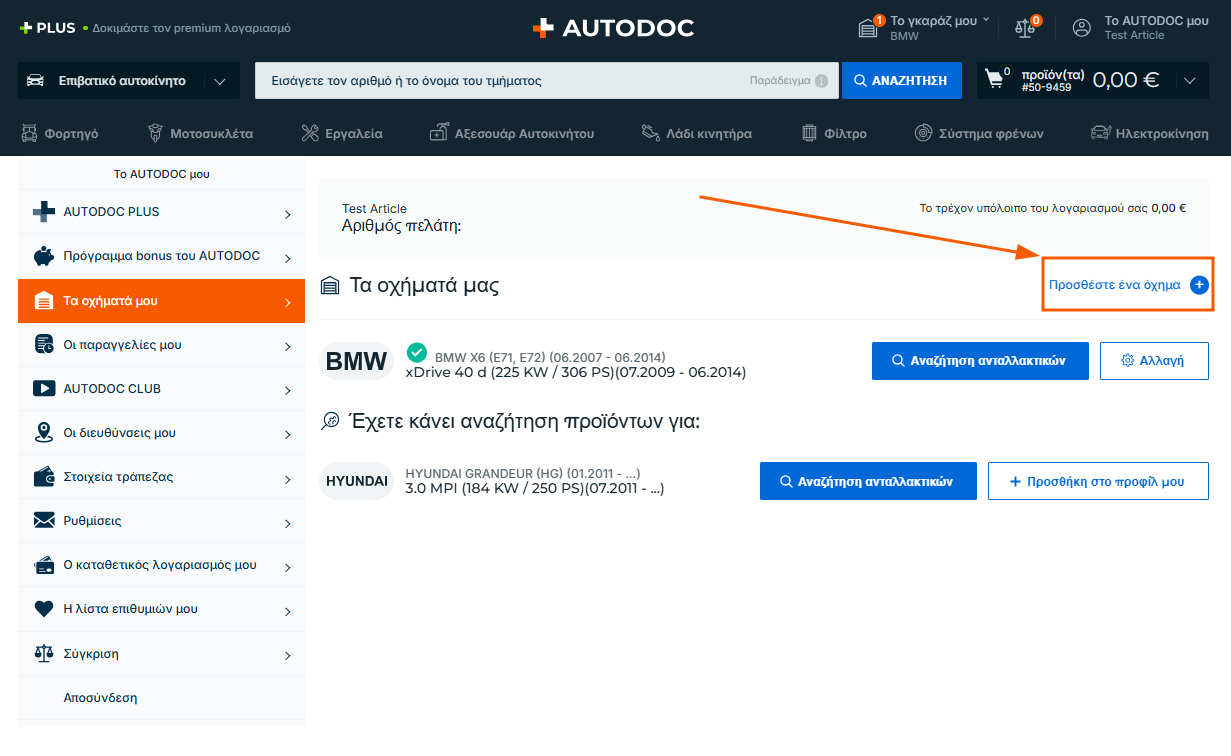Click the info icon beside Παράδειγμα

(821, 81)
